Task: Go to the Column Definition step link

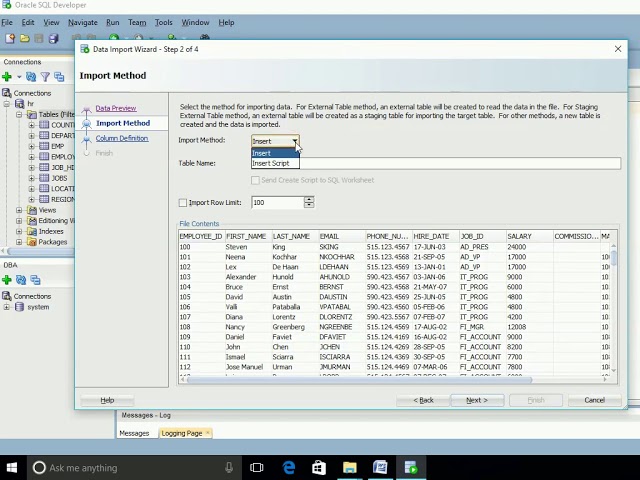Action: (122, 138)
